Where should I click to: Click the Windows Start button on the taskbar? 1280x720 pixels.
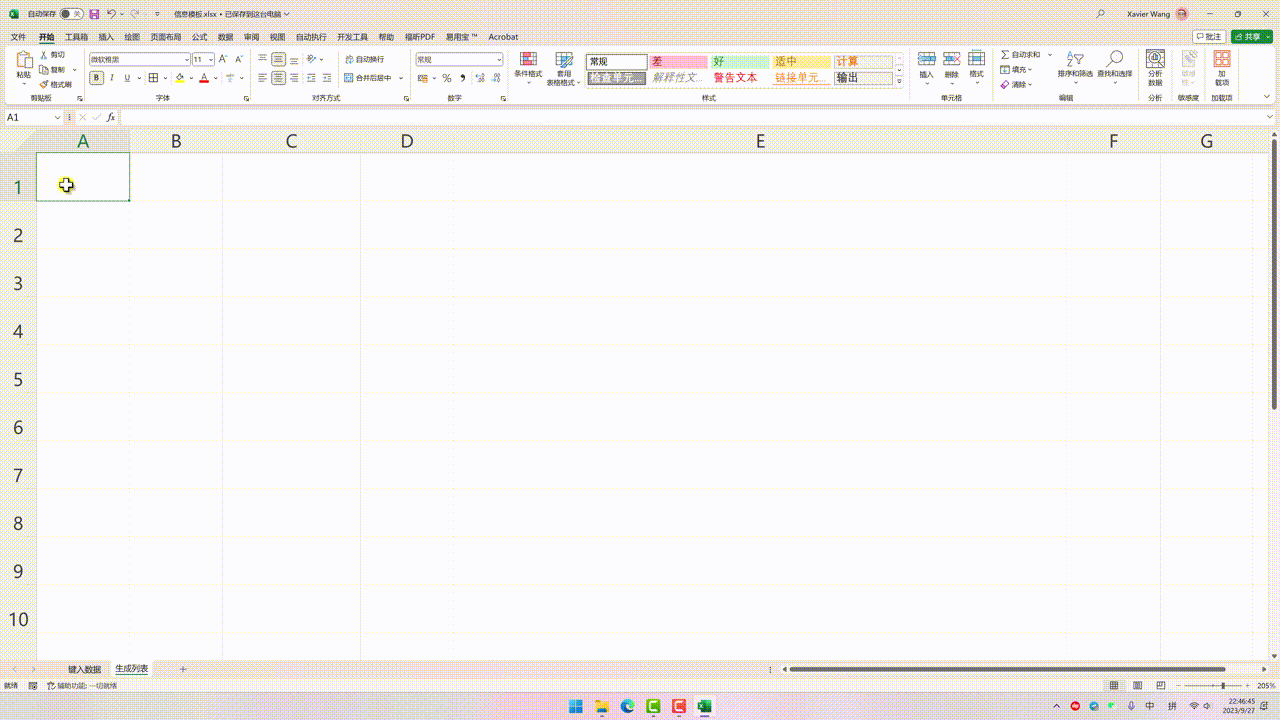(576, 706)
